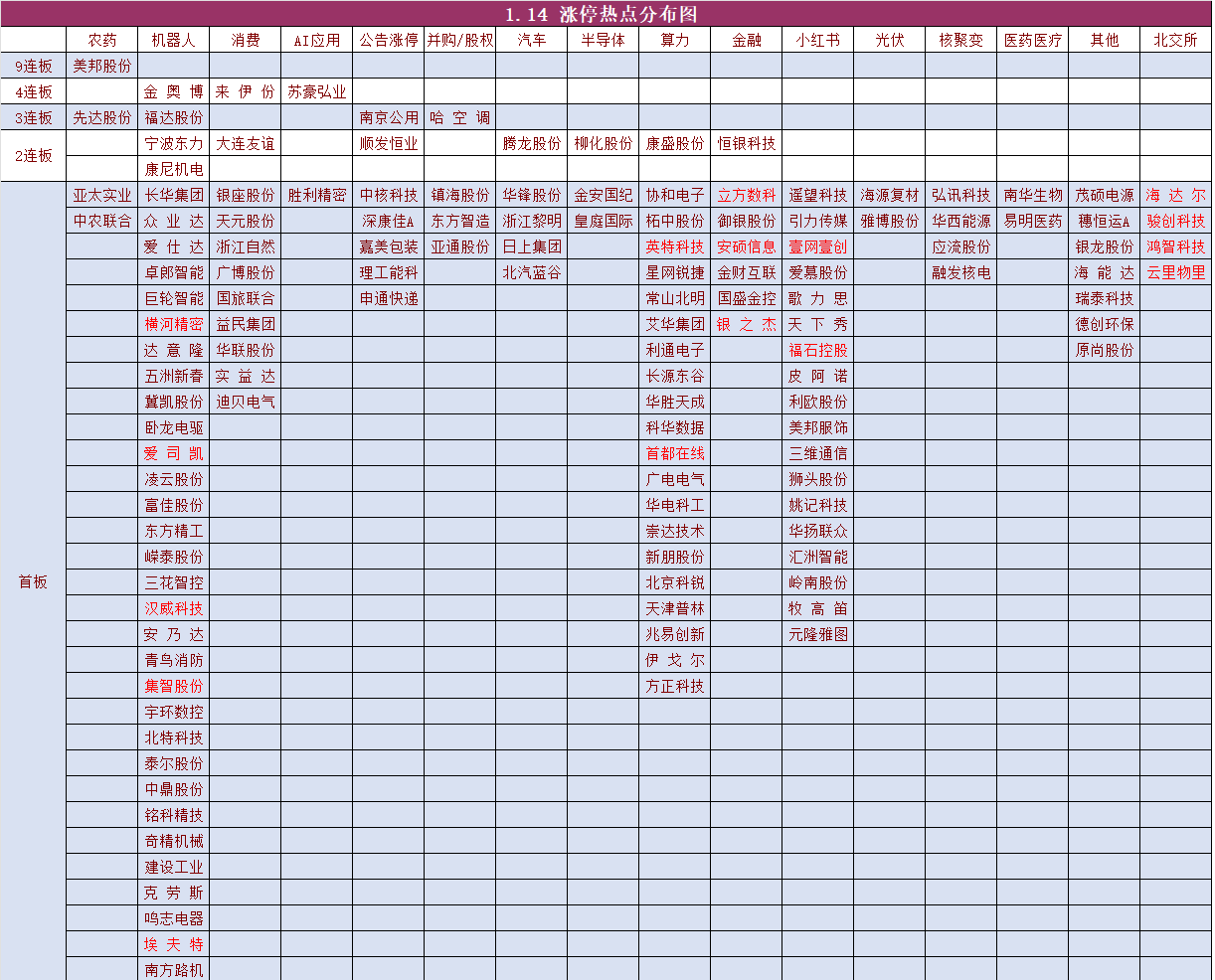The image size is (1215, 980).
Task: Click the cell 皇庭国际
Action: click(x=604, y=221)
